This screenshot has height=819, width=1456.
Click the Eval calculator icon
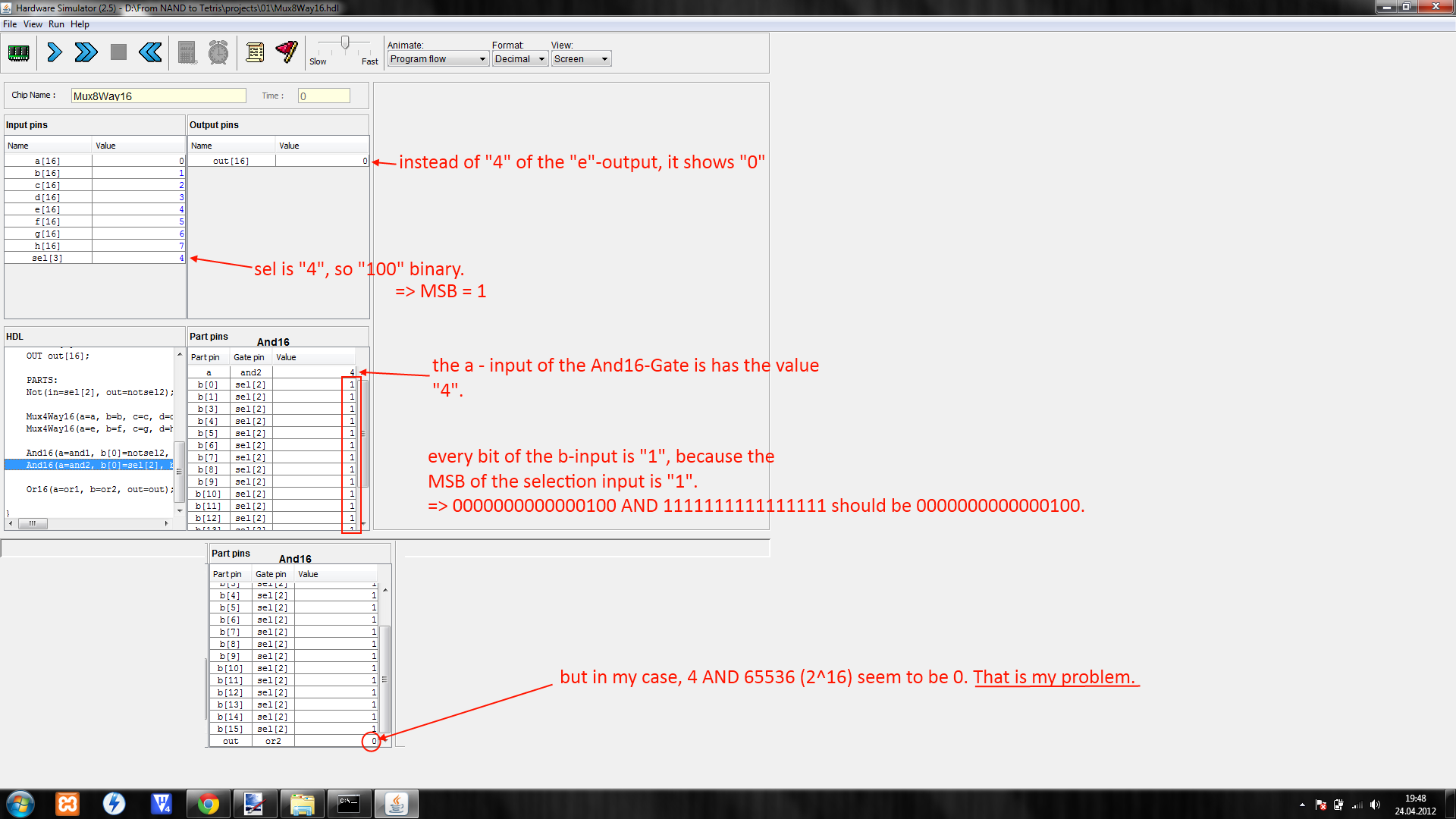(187, 53)
